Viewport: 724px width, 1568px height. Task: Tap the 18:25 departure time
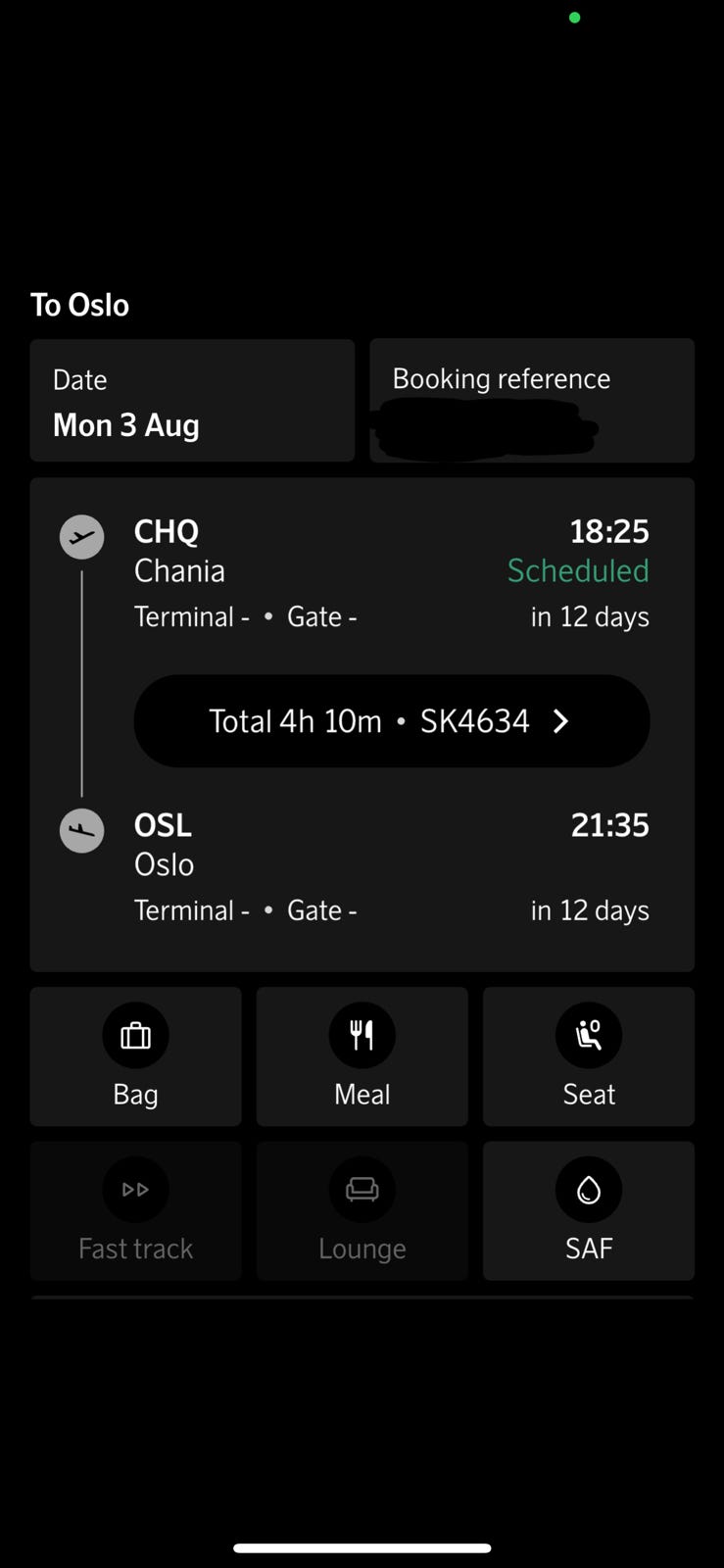[609, 531]
